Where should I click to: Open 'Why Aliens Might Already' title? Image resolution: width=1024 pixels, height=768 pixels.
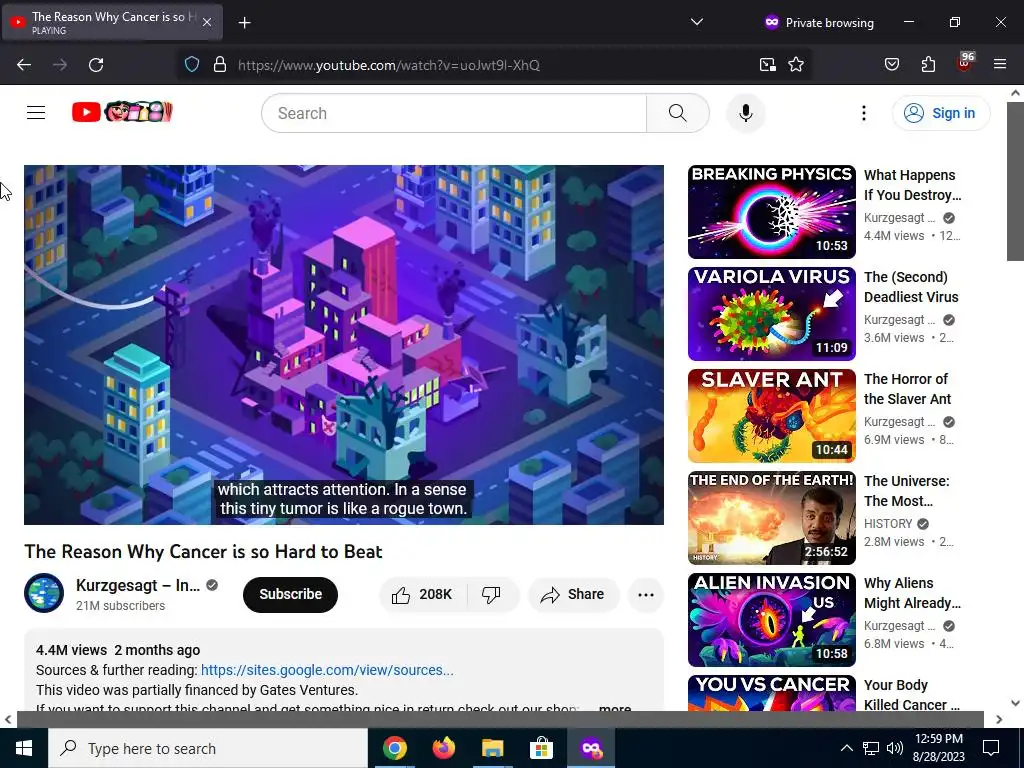pos(912,592)
